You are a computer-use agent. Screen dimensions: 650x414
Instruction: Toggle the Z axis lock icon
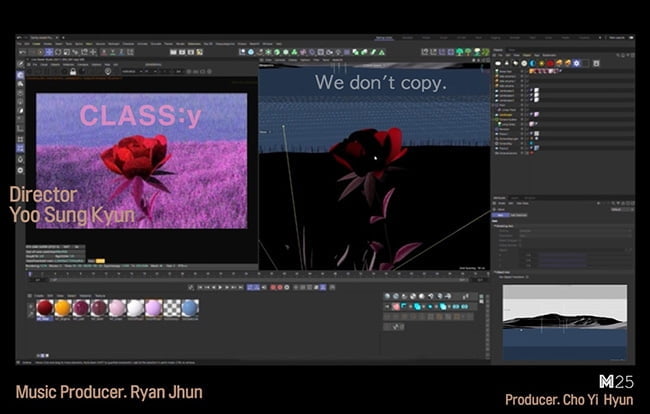[x=121, y=52]
